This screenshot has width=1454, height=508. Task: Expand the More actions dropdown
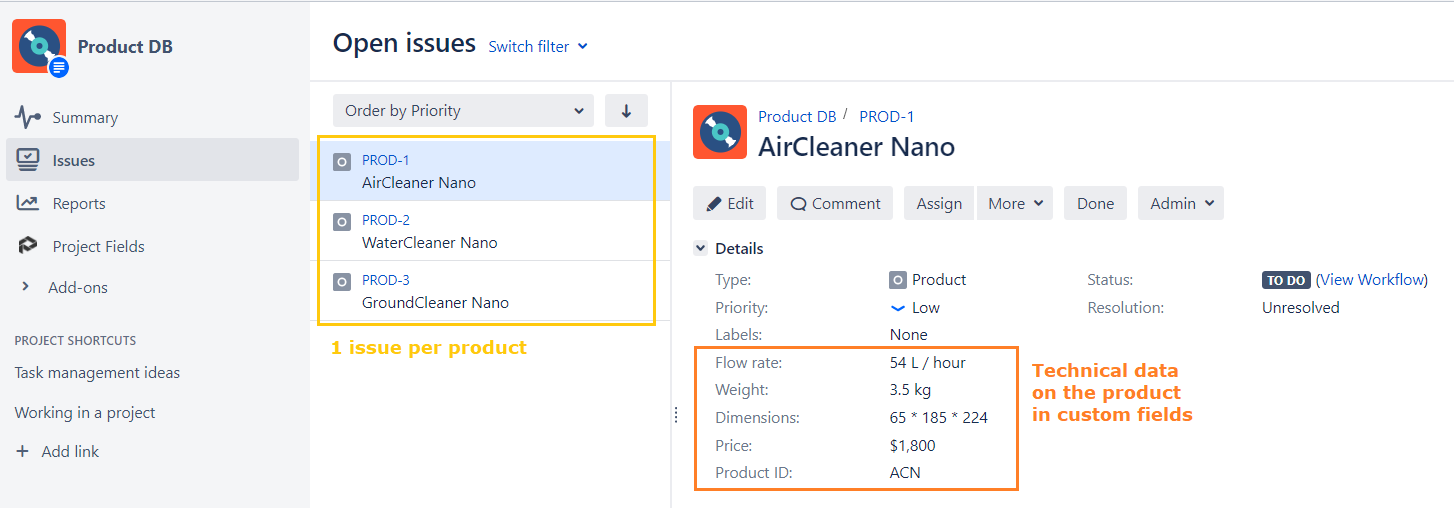[x=1015, y=203]
